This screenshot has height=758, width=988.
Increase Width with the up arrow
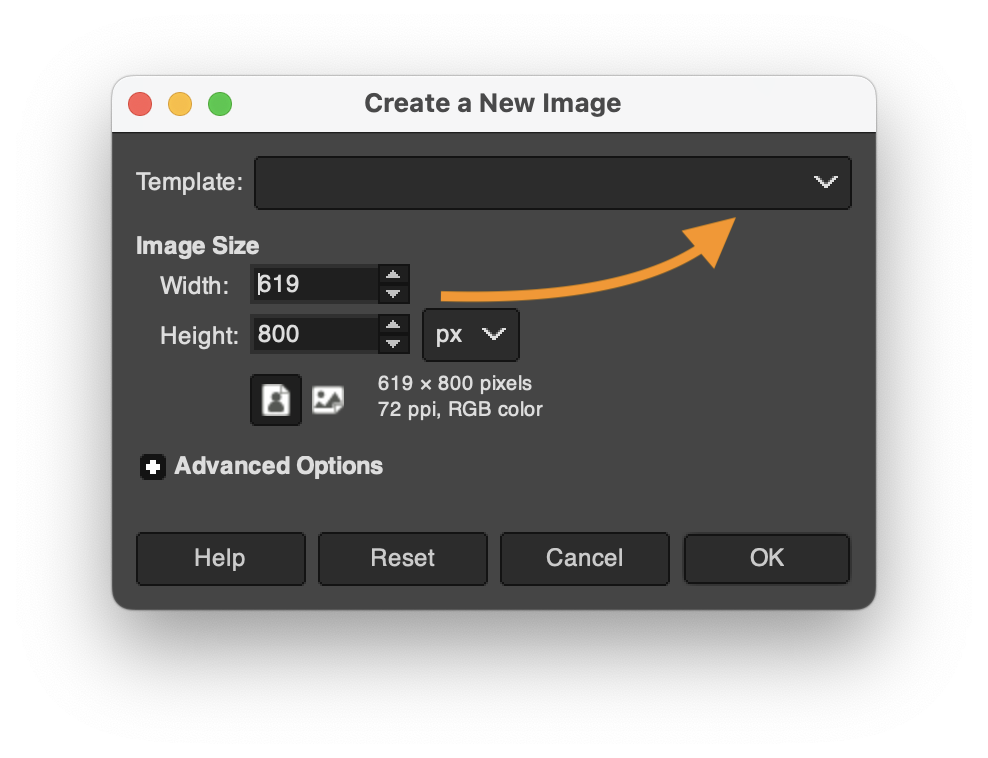394,275
